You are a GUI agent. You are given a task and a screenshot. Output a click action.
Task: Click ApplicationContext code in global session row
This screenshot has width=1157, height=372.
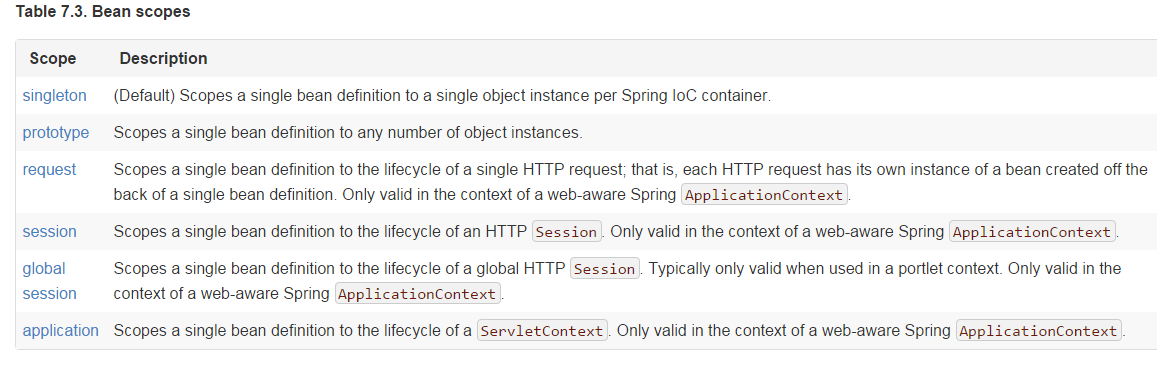[418, 294]
